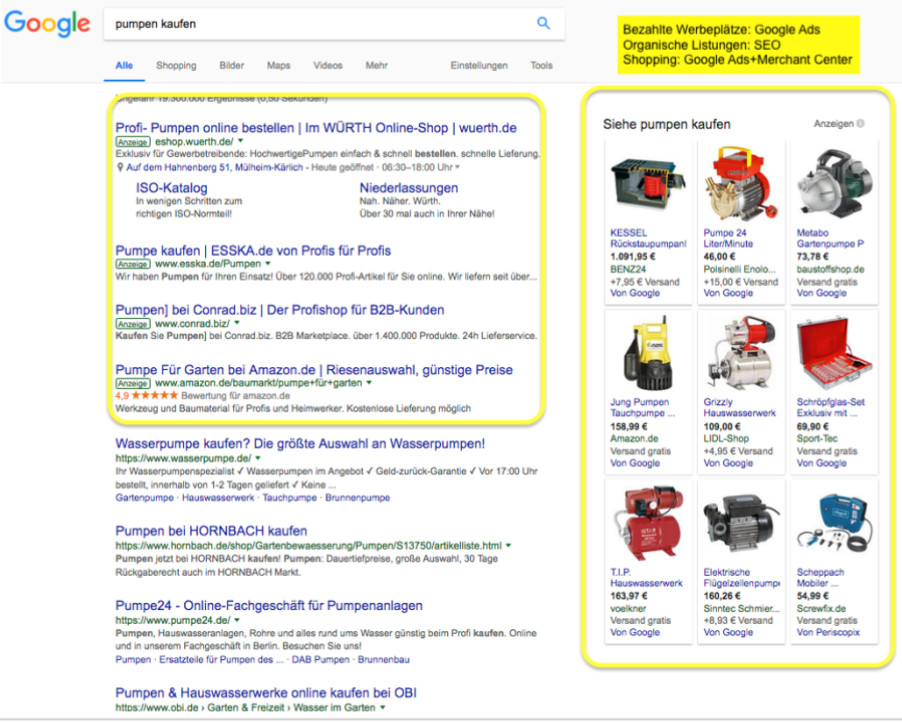Click the Grizzly Hauswasserwerk product image

coord(741,353)
